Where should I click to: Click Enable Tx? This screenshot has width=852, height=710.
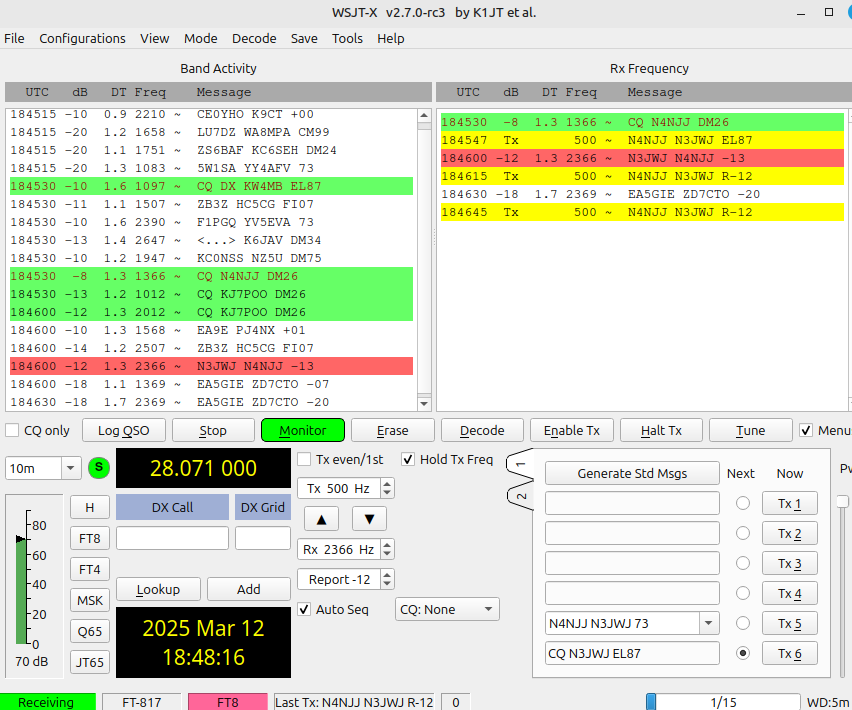pos(572,430)
